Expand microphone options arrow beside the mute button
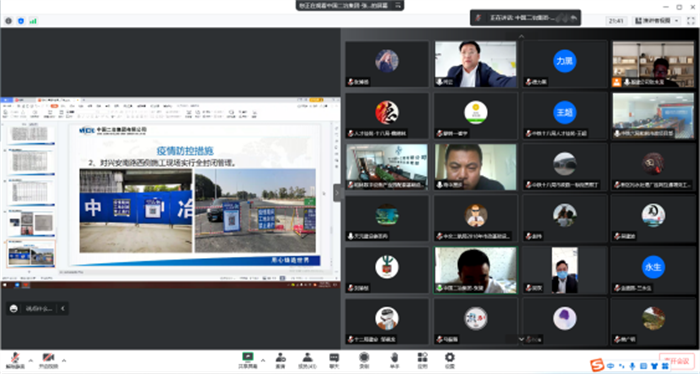The height and width of the screenshot is (374, 700). pyautogui.click(x=30, y=360)
